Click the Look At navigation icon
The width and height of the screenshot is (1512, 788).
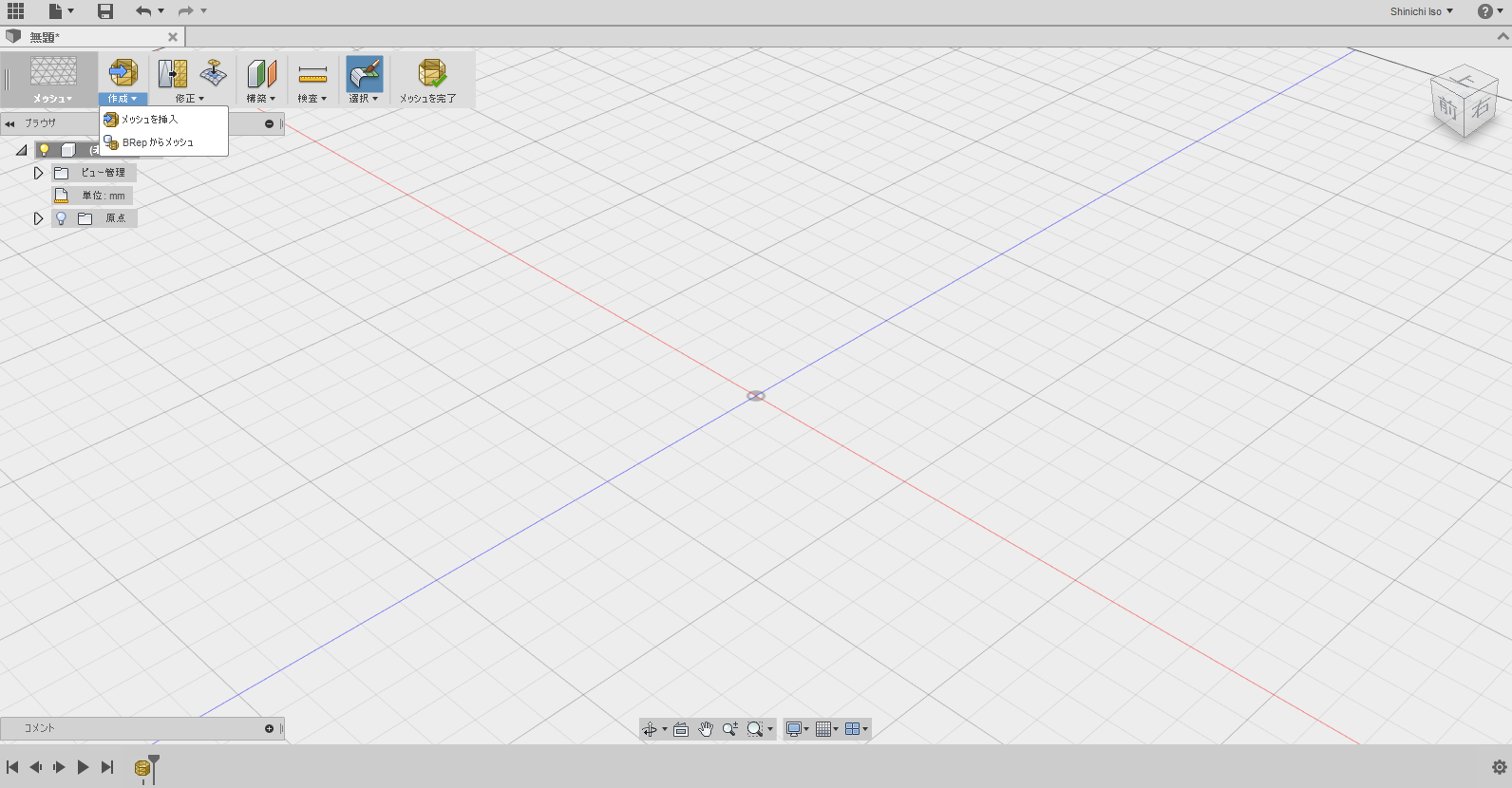[681, 729]
